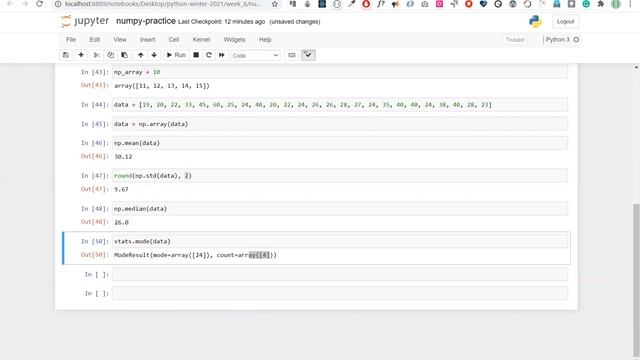Click the browser address bar URL
Screen dimensions: 640x360
point(163,4)
